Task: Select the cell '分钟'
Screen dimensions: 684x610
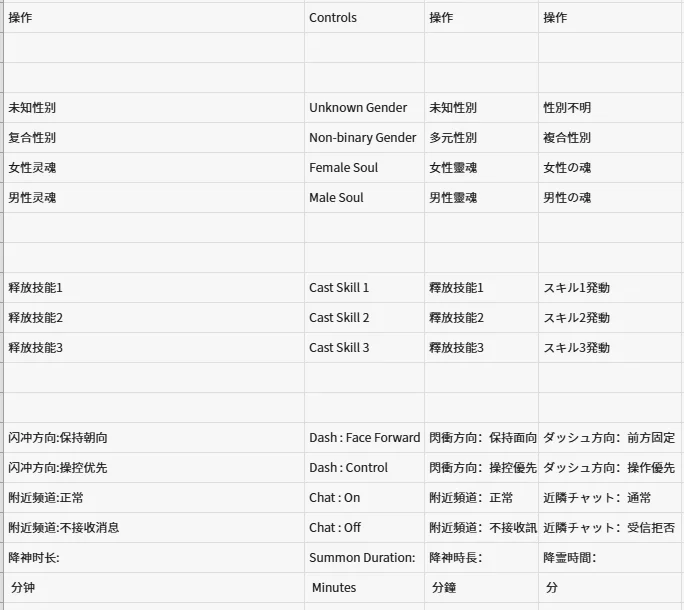Action: click(154, 588)
